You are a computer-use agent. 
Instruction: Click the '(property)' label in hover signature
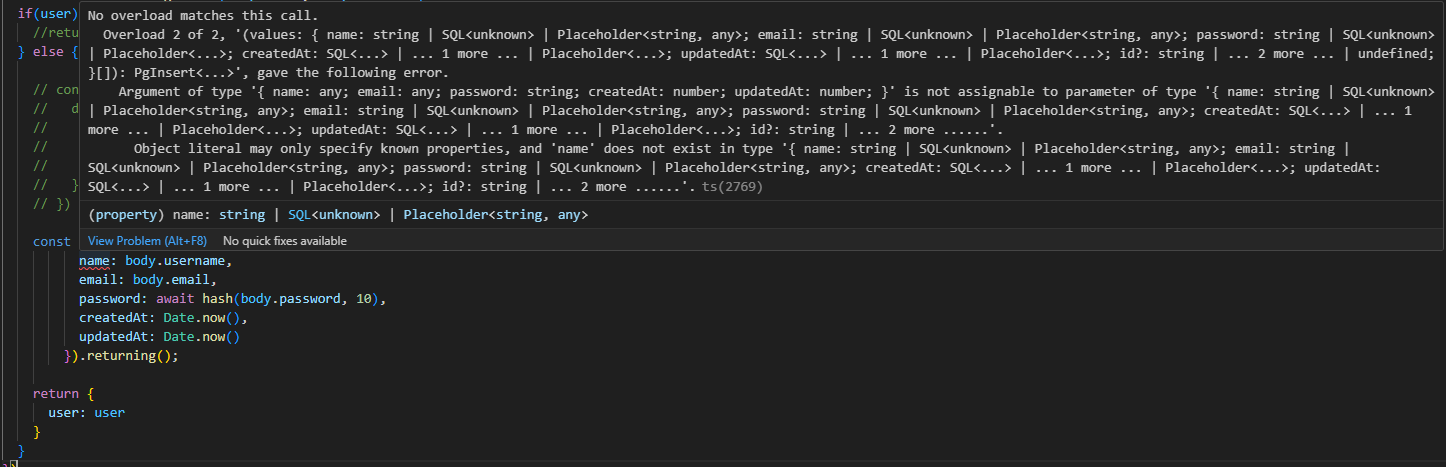[x=125, y=215]
